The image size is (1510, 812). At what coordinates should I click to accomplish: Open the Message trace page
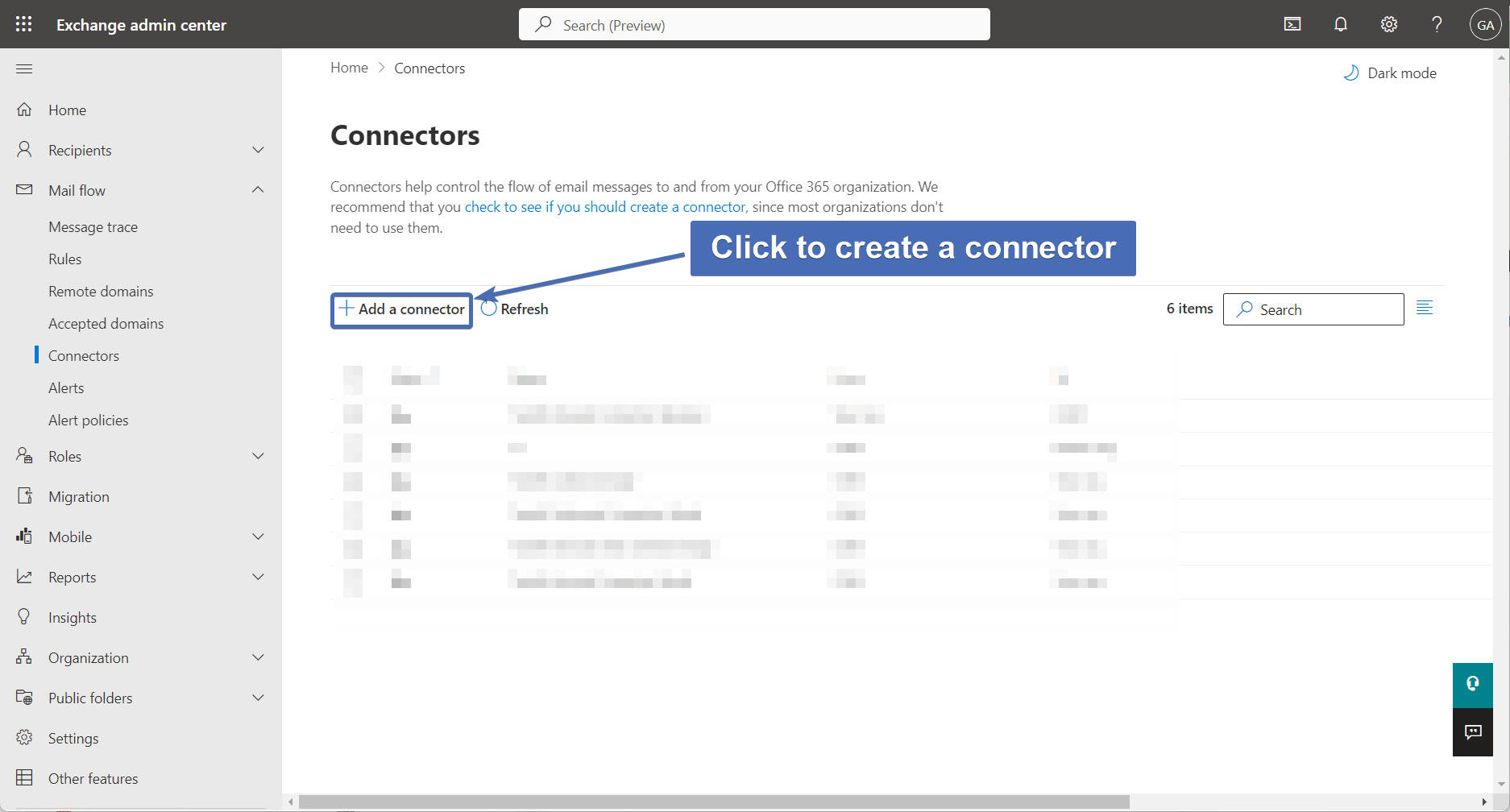coord(93,226)
